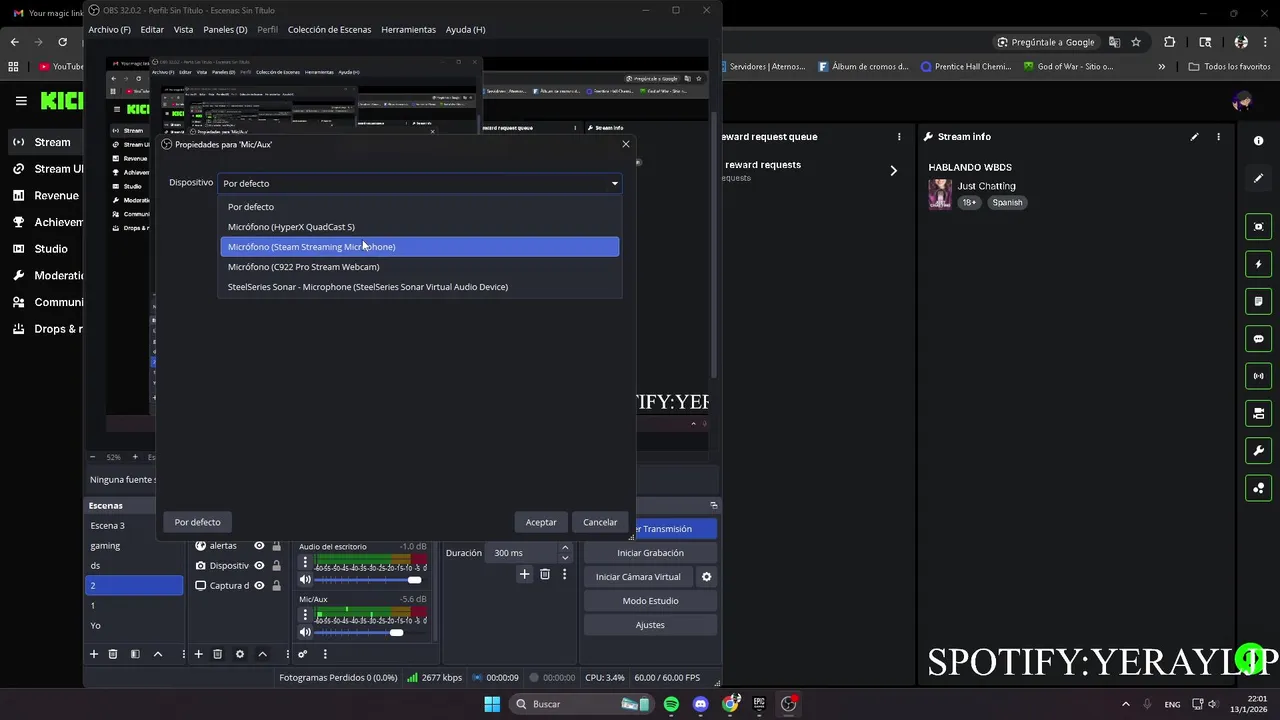Add a new source with plus icon
The width and height of the screenshot is (1280, 720).
tap(198, 654)
